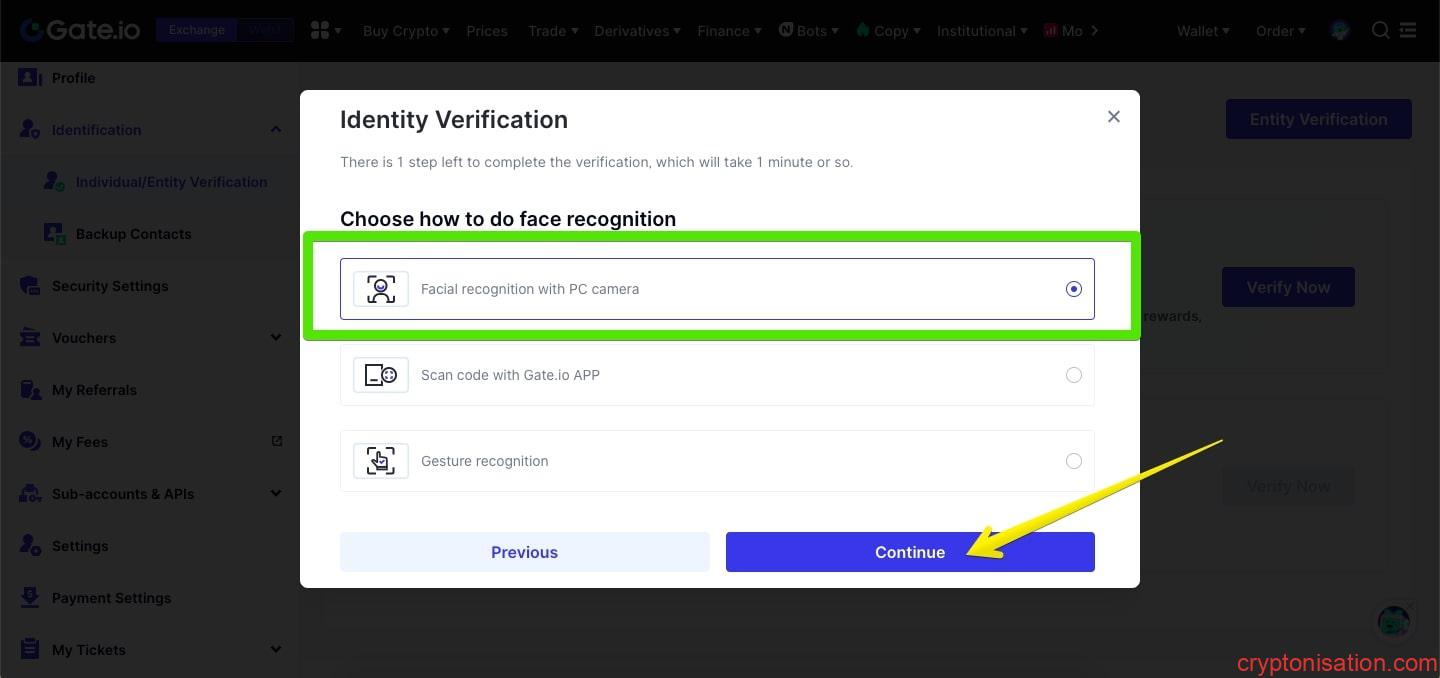
Task: Open the Buy Crypto dropdown menu
Action: tap(405, 31)
